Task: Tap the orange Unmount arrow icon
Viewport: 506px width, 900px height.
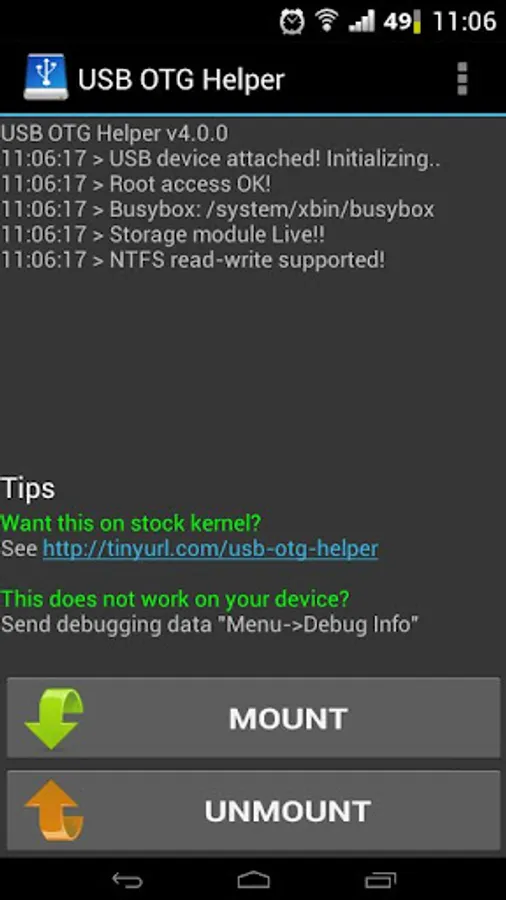Action: (54, 810)
